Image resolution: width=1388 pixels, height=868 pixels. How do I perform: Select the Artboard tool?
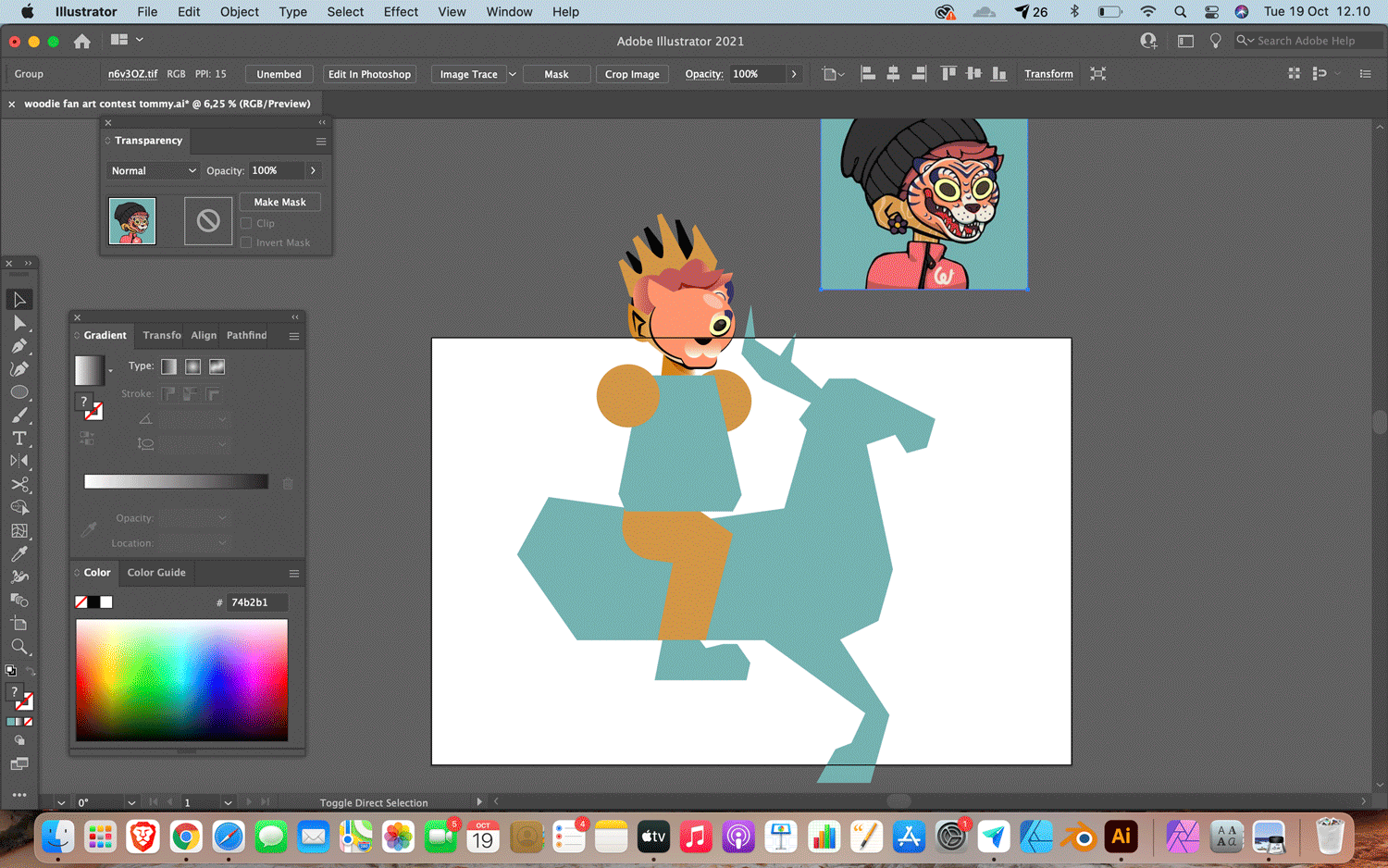coord(19,624)
